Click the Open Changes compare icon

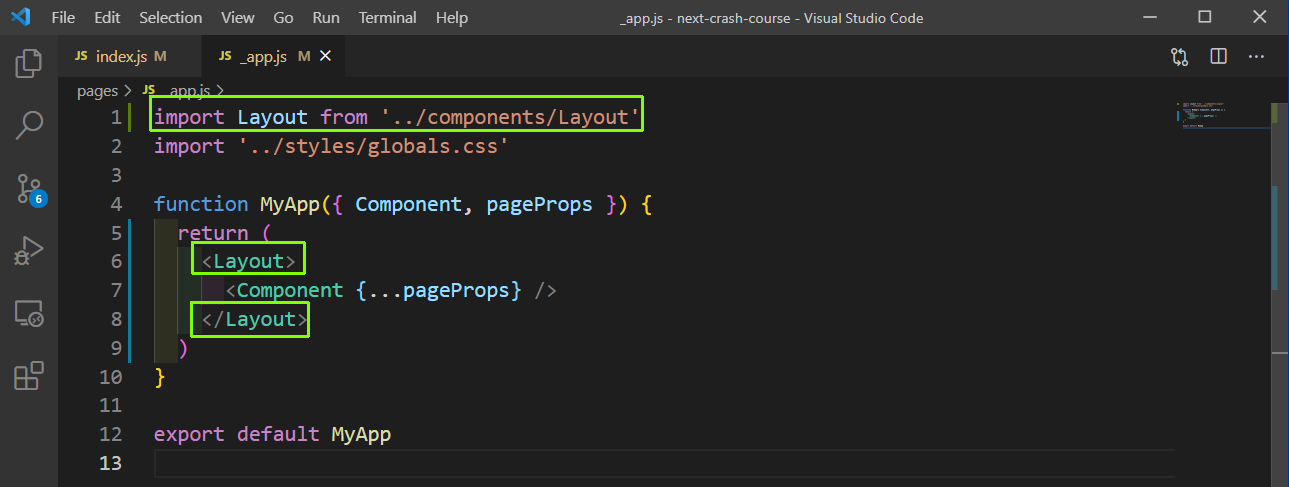[x=1179, y=57]
